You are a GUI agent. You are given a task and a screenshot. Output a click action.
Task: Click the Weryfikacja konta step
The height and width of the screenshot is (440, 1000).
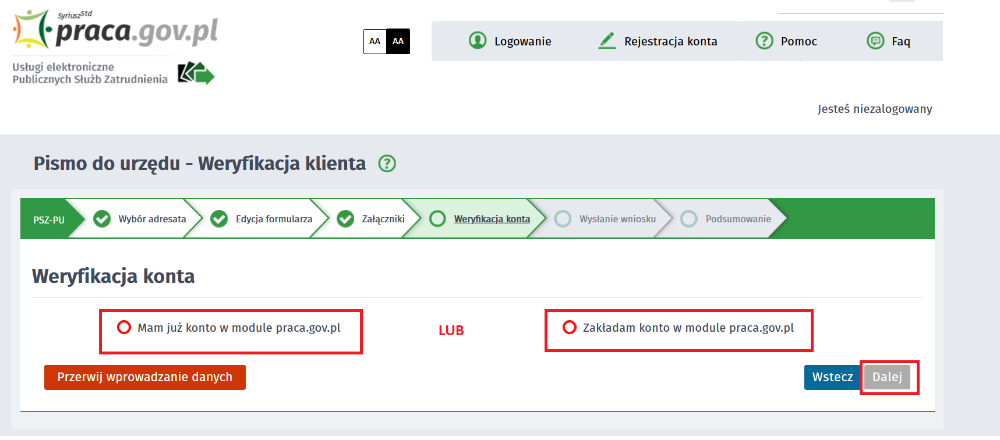point(491,219)
